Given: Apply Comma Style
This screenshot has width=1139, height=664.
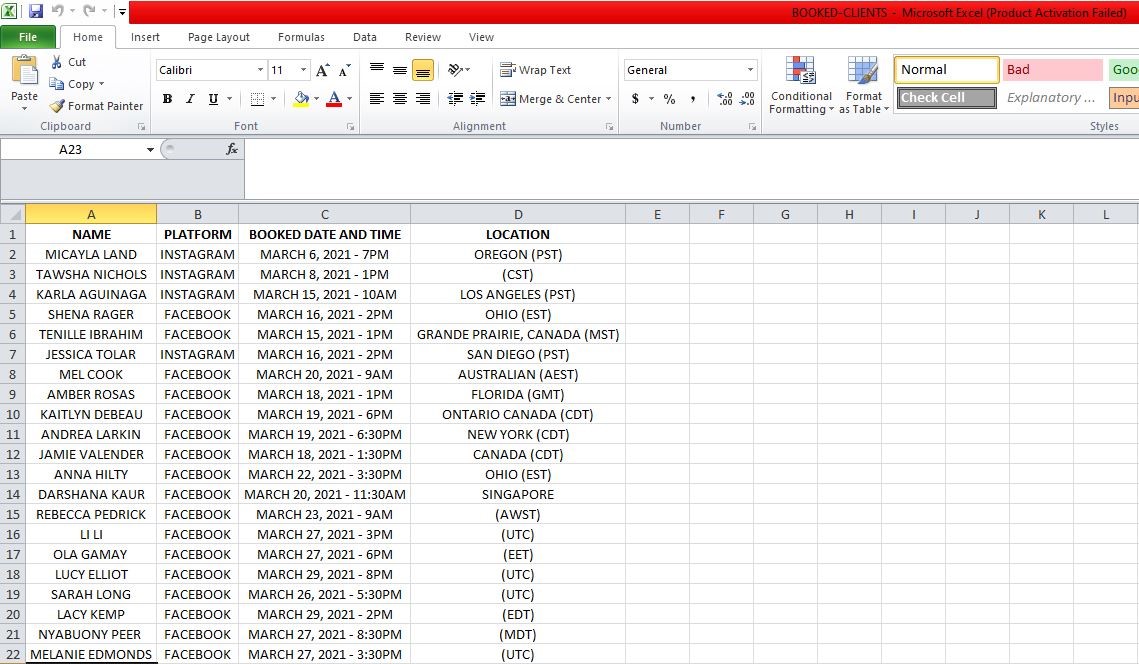Looking at the screenshot, I should coord(692,99).
